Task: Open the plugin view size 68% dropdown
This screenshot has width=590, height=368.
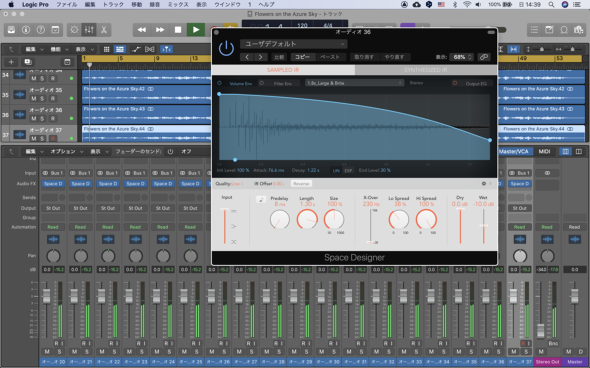Action: [x=461, y=57]
